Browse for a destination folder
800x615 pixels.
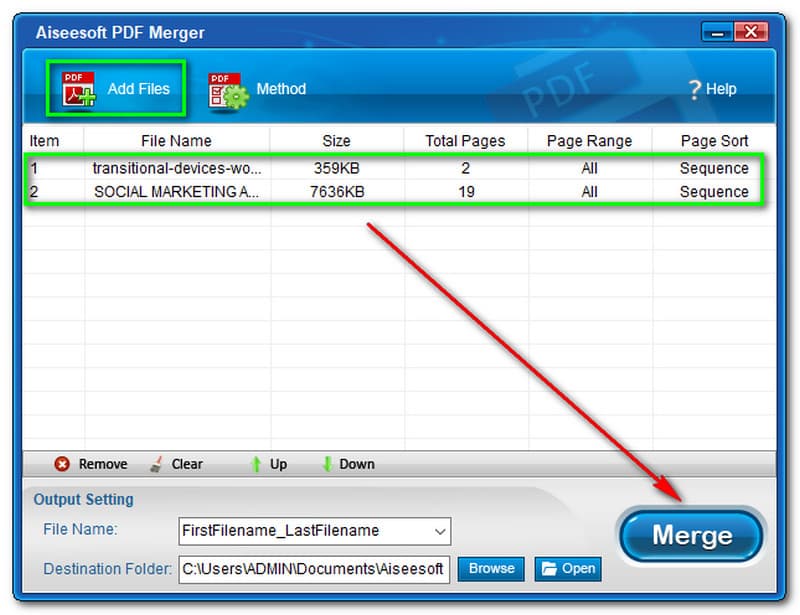coord(491,569)
